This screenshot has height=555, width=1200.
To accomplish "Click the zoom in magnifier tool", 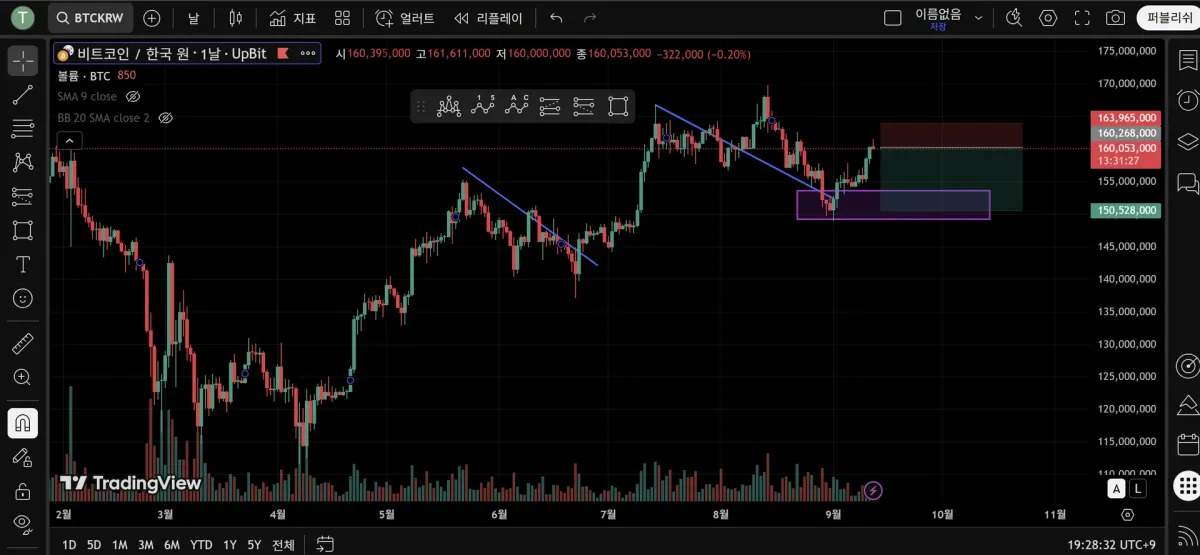I will coord(22,377).
